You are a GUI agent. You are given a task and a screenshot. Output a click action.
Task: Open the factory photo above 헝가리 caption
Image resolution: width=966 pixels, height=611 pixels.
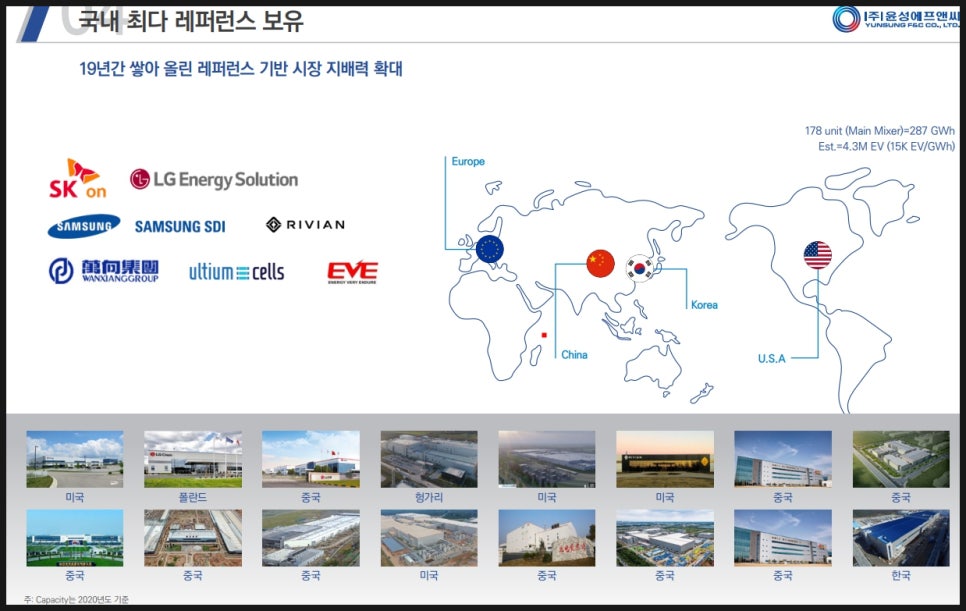(429, 459)
